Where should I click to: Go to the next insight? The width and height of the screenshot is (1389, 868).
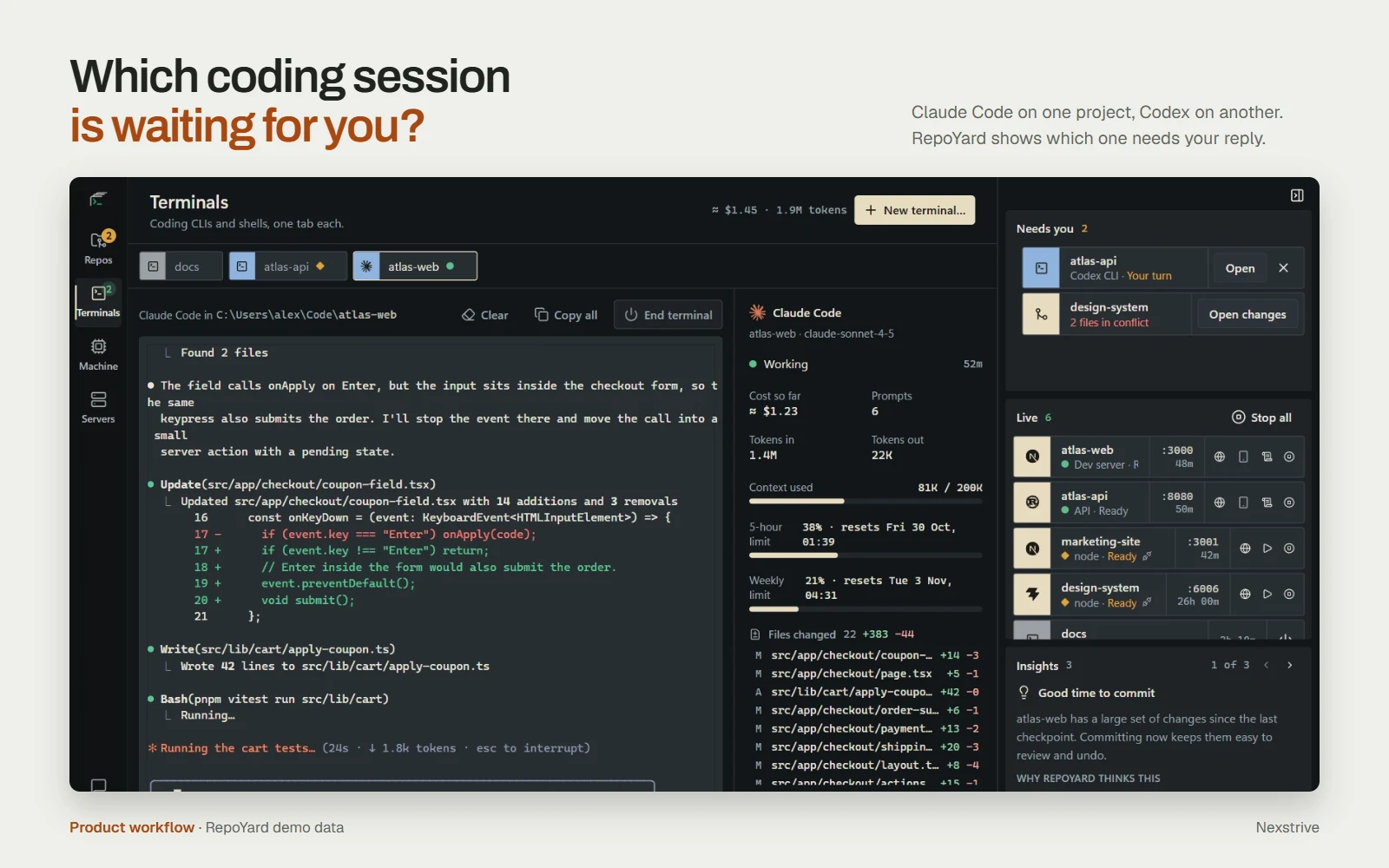point(1290,665)
